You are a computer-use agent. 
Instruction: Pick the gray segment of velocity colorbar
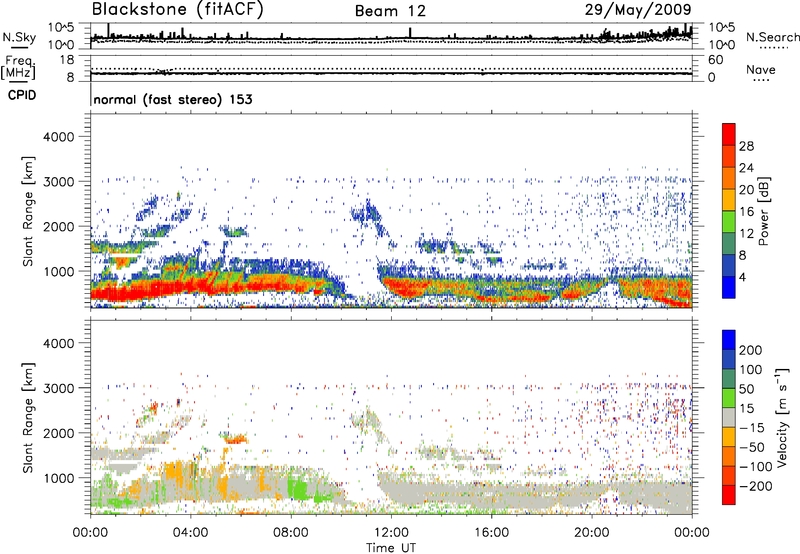pyautogui.click(x=729, y=418)
